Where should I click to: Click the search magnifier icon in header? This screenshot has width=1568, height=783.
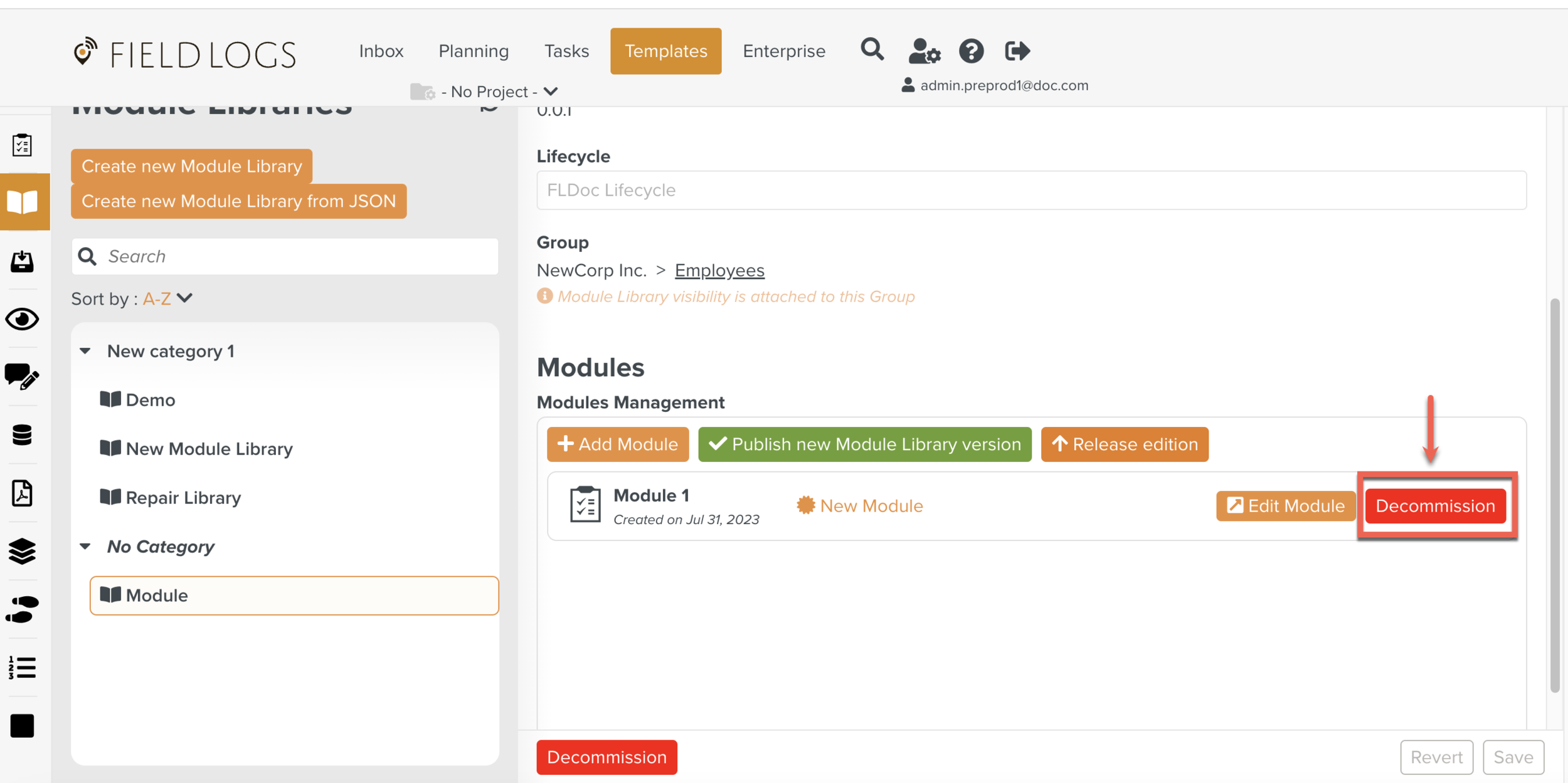(x=872, y=50)
